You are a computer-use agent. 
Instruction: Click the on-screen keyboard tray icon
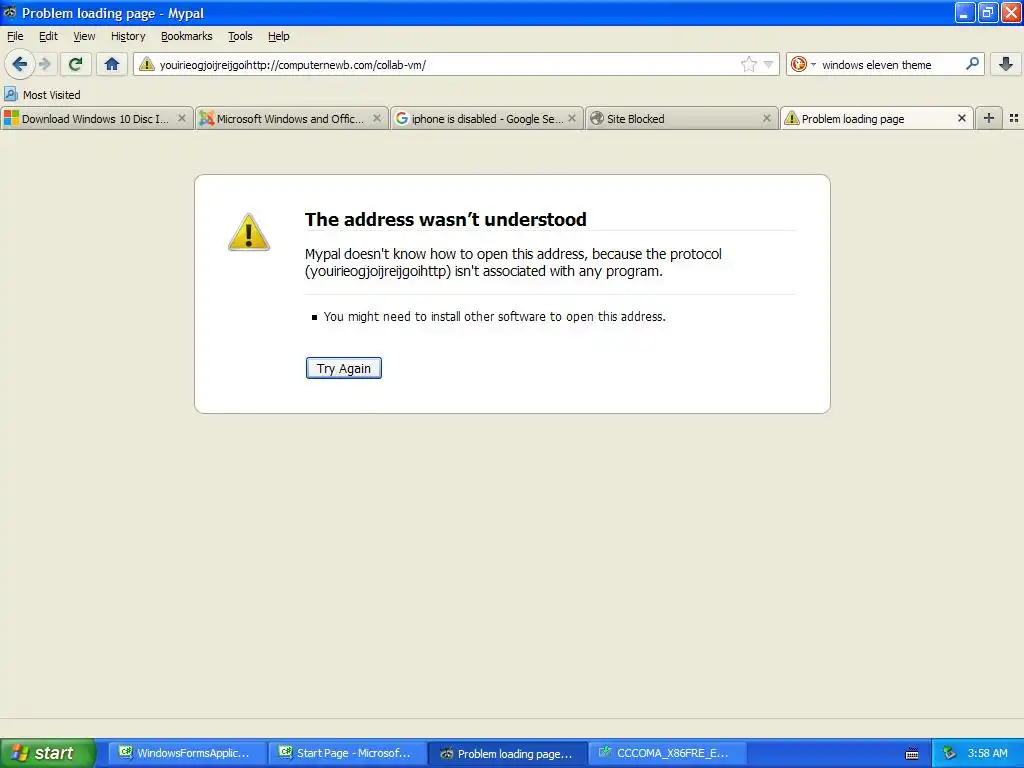pos(912,754)
